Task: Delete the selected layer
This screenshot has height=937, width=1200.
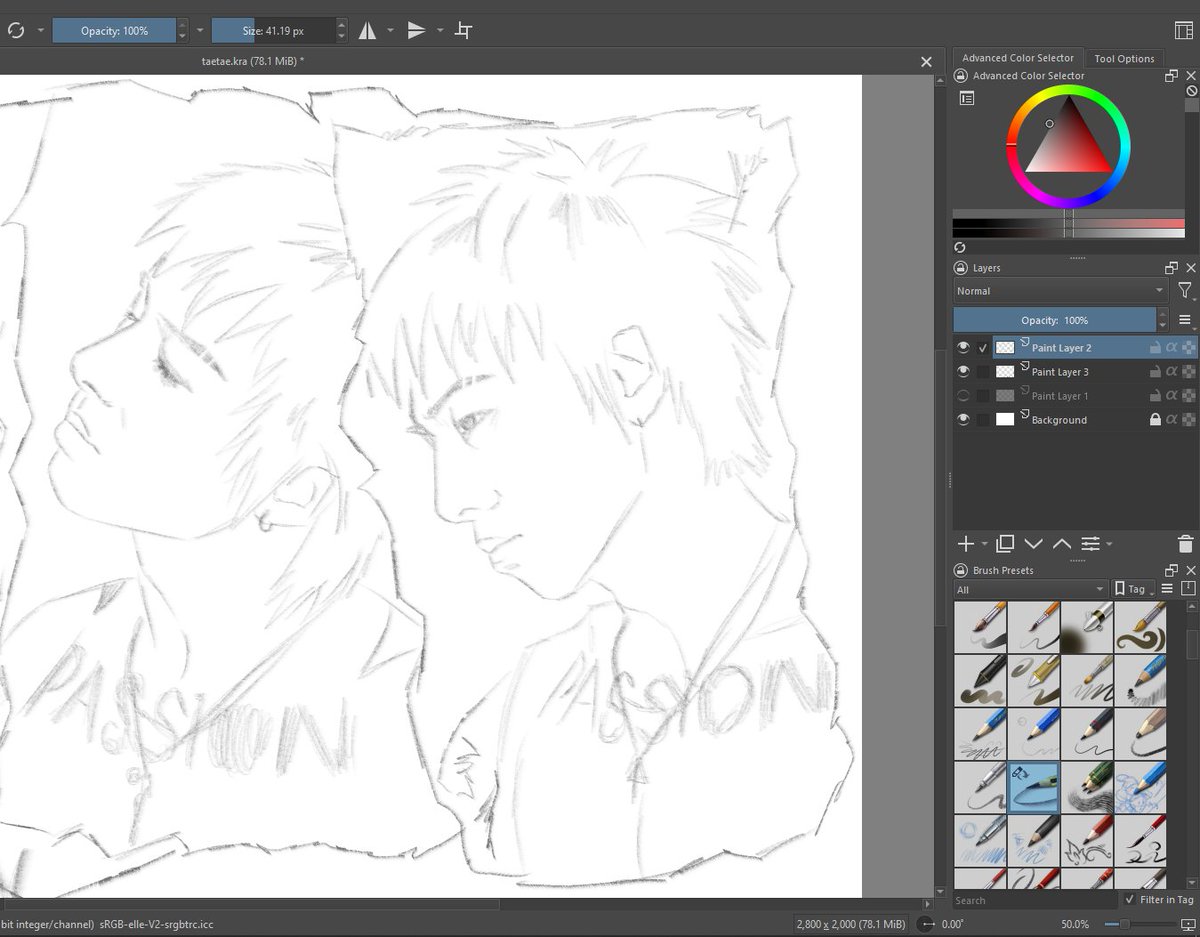Action: click(x=1186, y=544)
